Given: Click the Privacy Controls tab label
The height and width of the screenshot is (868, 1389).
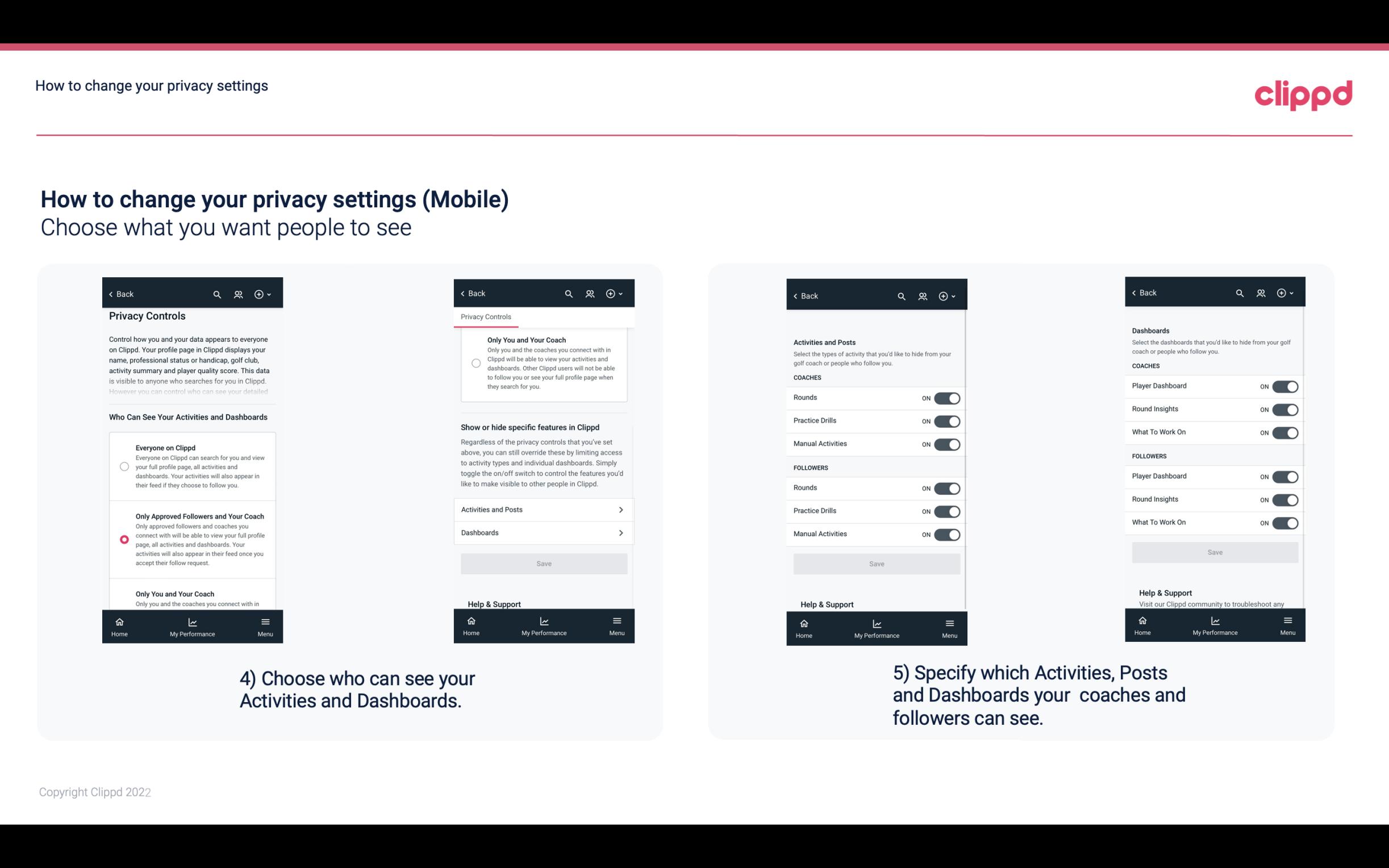Looking at the screenshot, I should (486, 318).
